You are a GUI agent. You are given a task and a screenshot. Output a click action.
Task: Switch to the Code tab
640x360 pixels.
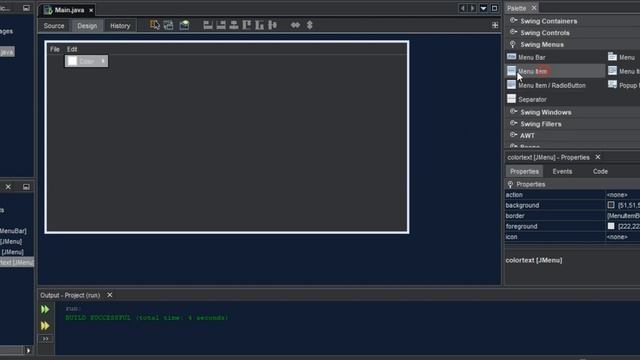click(600, 171)
